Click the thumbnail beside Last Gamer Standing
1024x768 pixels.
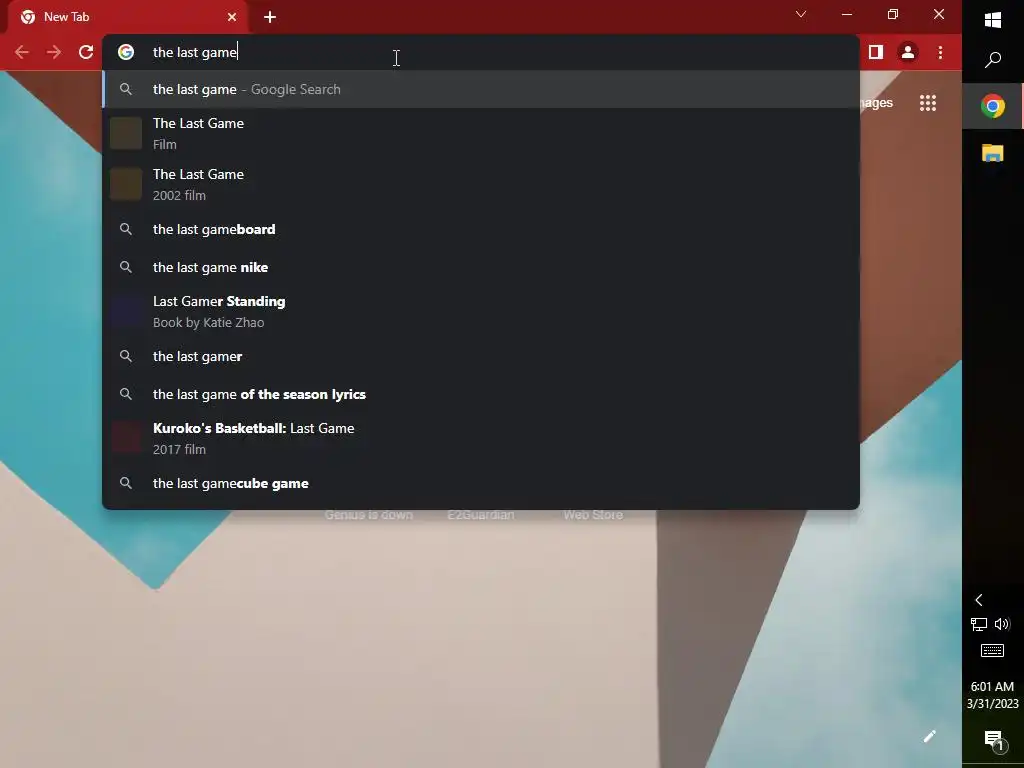126,312
